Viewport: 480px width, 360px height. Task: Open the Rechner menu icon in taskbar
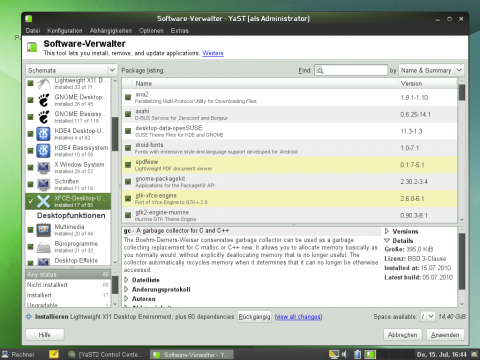pyautogui.click(x=5, y=354)
